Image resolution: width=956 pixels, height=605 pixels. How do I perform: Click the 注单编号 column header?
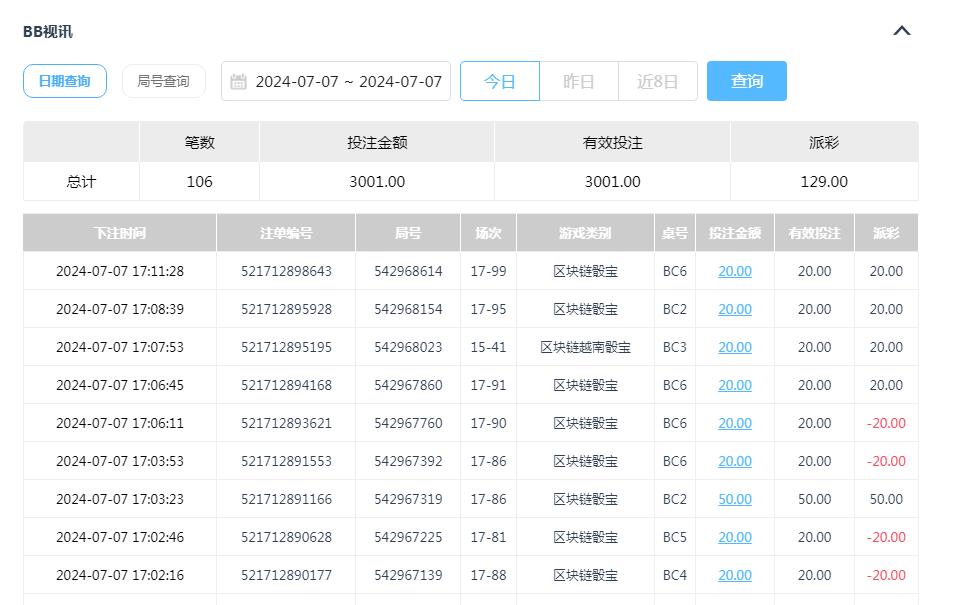[285, 232]
